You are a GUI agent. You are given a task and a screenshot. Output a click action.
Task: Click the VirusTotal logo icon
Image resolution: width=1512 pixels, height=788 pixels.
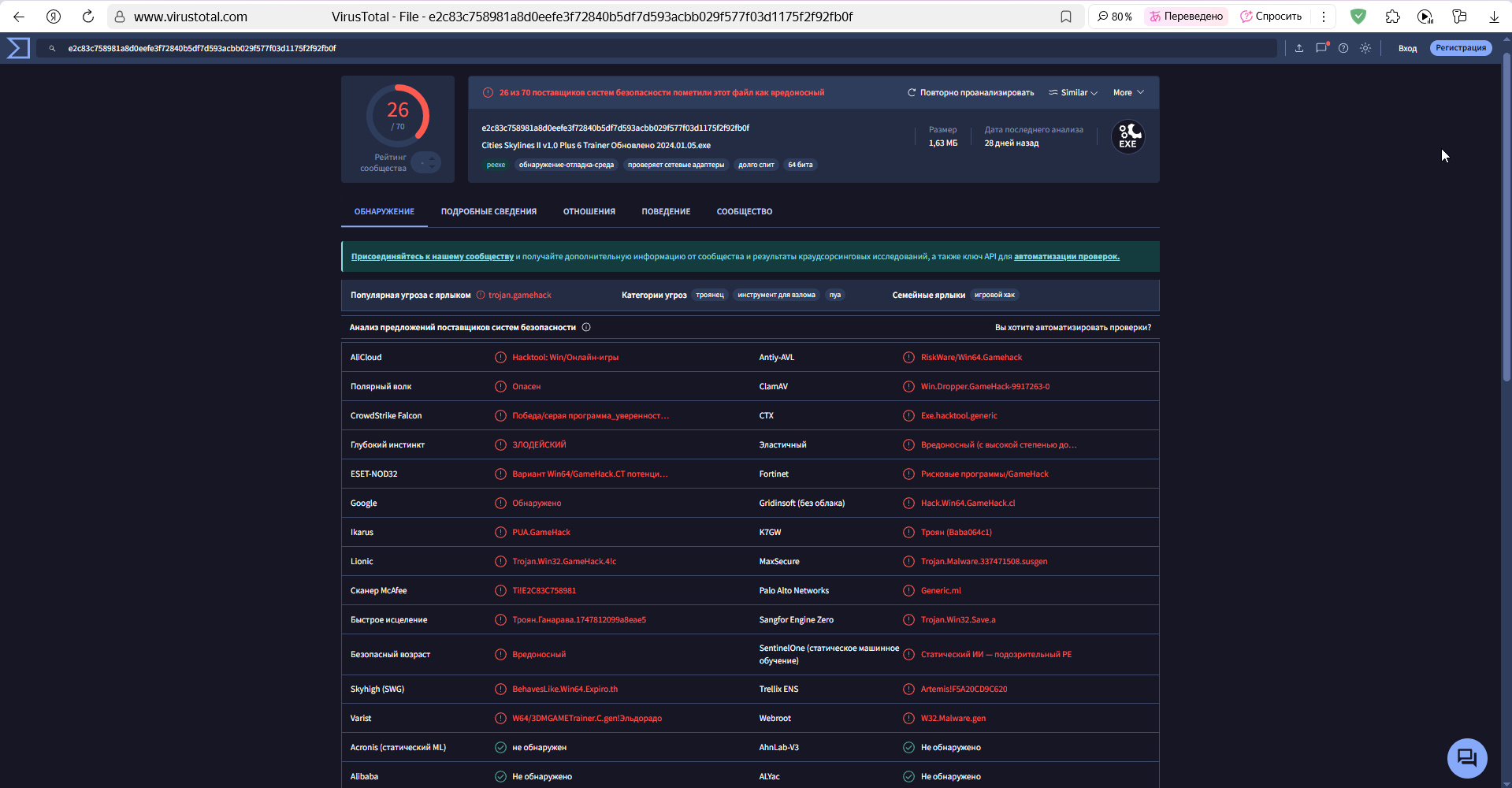point(18,48)
